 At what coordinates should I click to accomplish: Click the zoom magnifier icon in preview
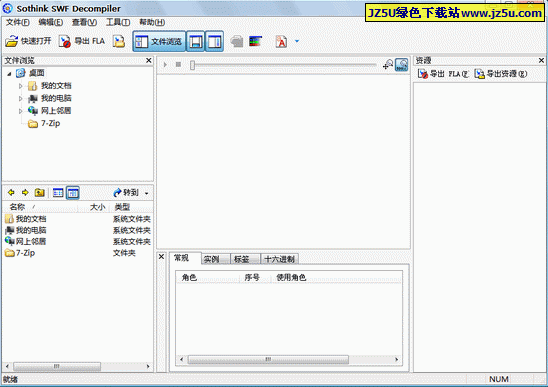tap(388, 65)
